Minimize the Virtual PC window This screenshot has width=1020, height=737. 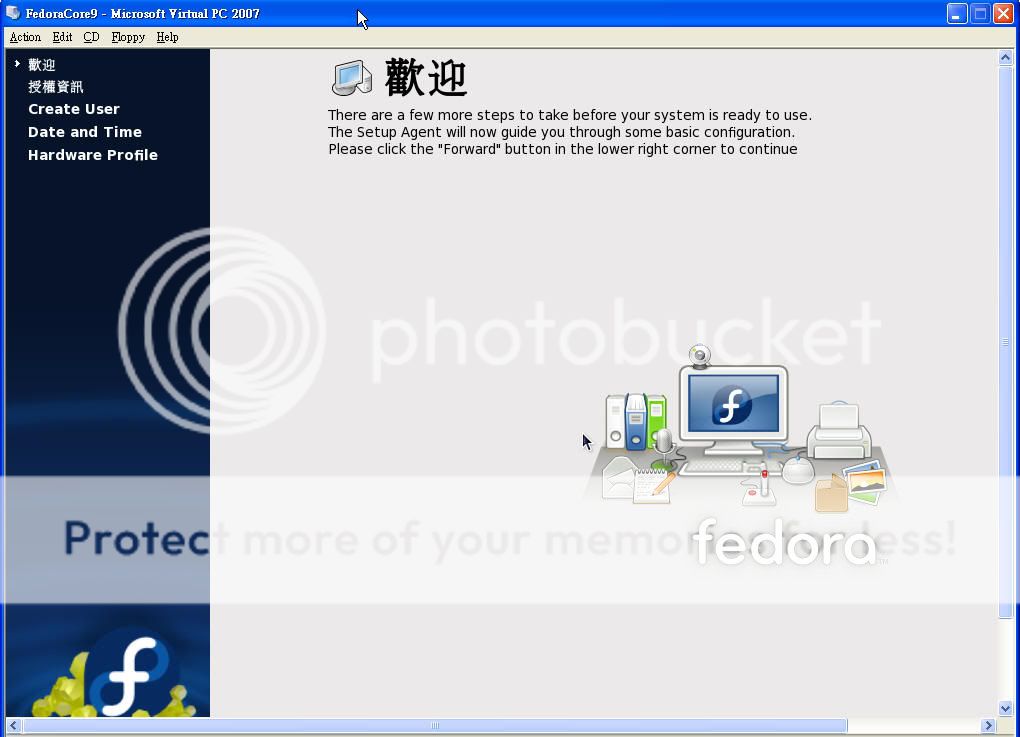[957, 14]
